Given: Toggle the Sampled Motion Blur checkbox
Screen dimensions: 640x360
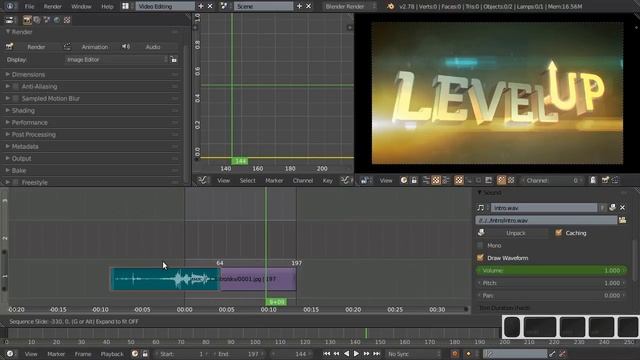Looking at the screenshot, I should point(16,98).
